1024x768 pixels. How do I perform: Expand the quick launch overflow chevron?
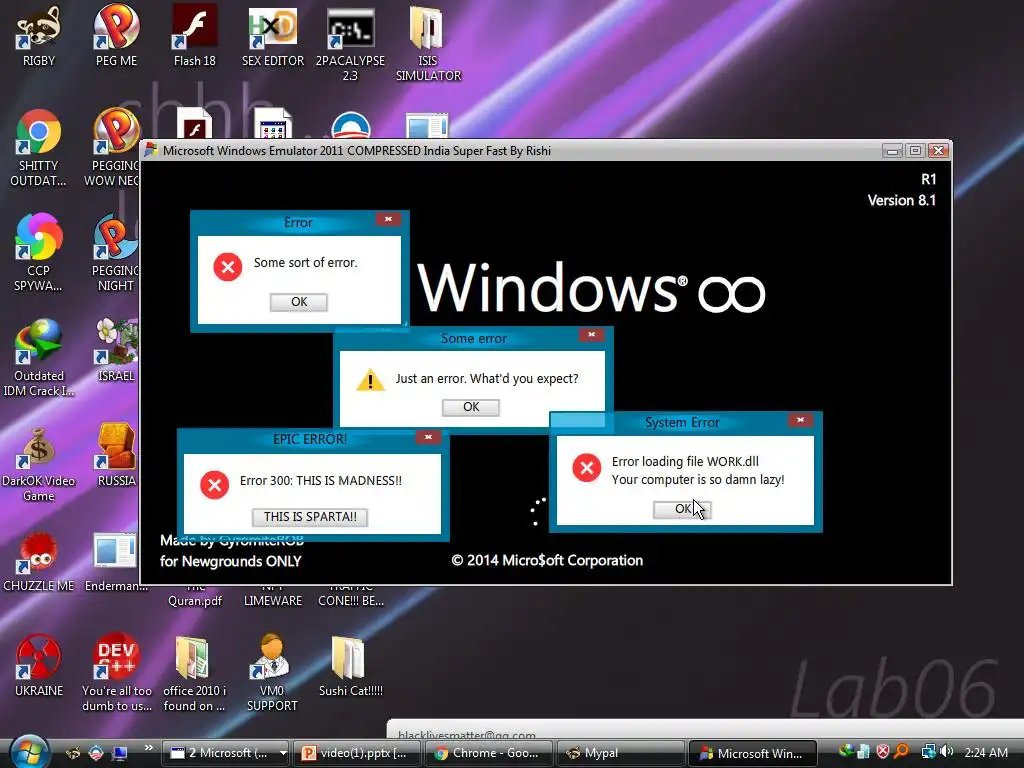tap(148, 748)
